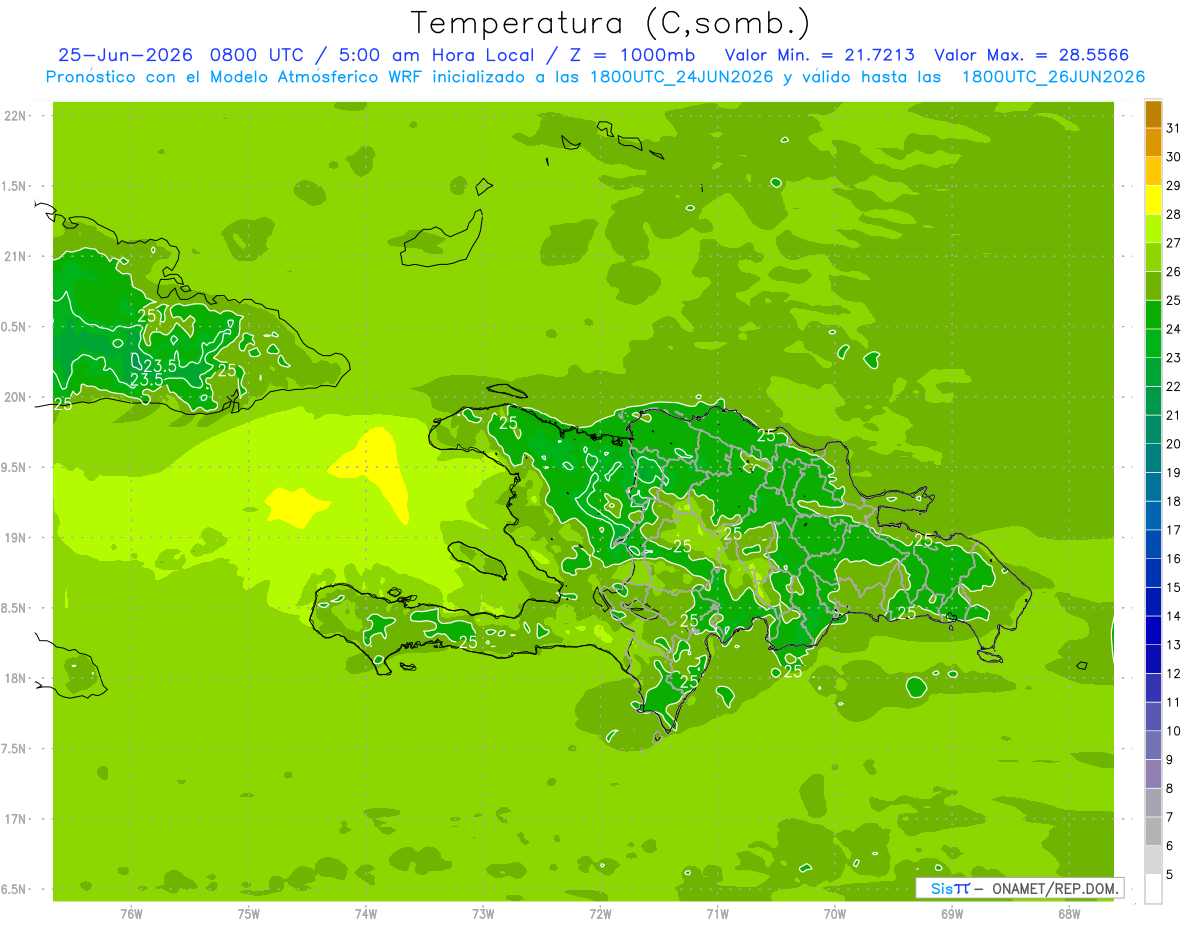Click longitude axis label 72W
1200x927 pixels.
click(x=600, y=913)
